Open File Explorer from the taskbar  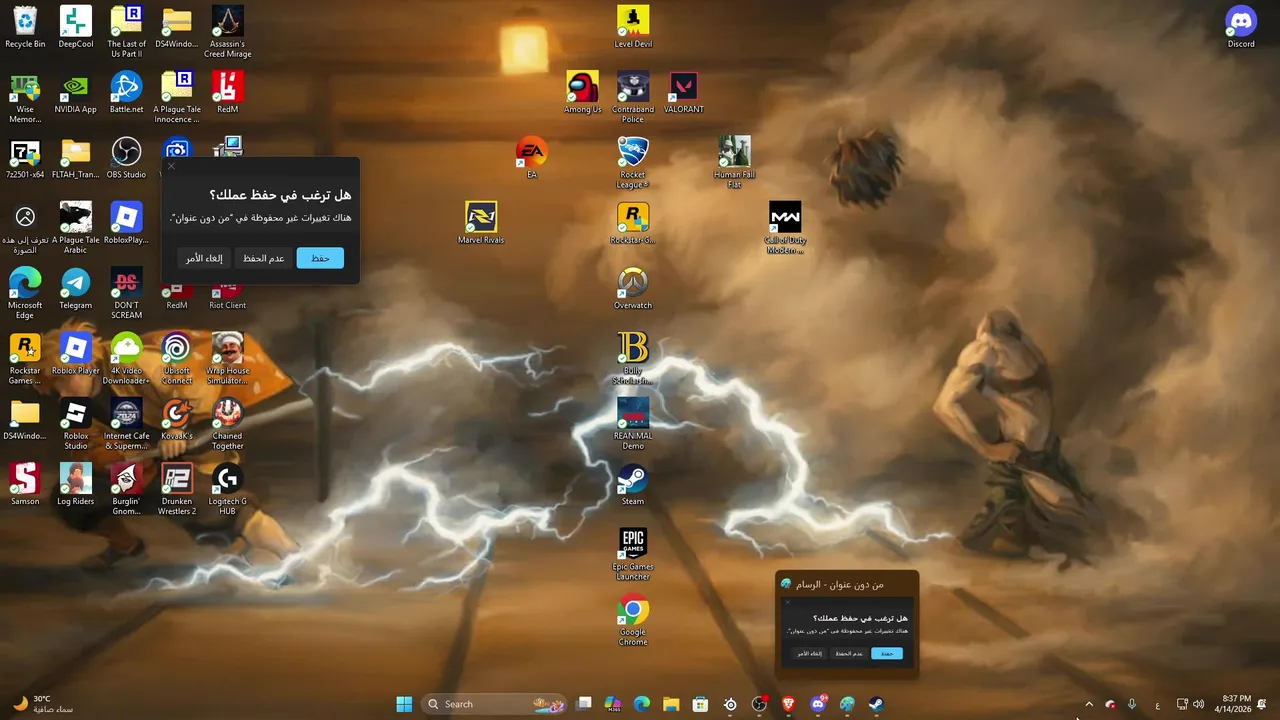[x=671, y=704]
